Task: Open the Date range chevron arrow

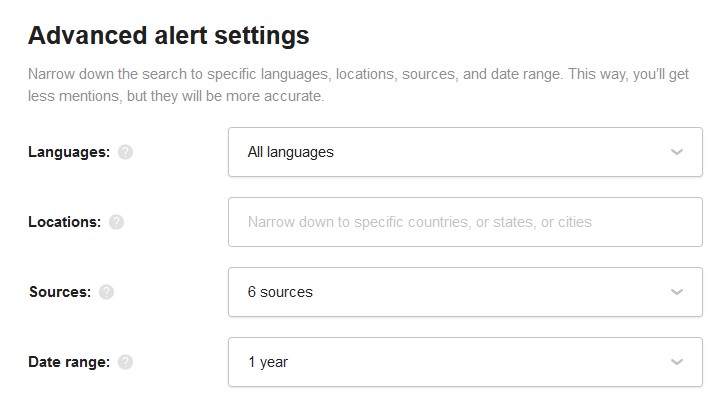Action: tap(676, 362)
